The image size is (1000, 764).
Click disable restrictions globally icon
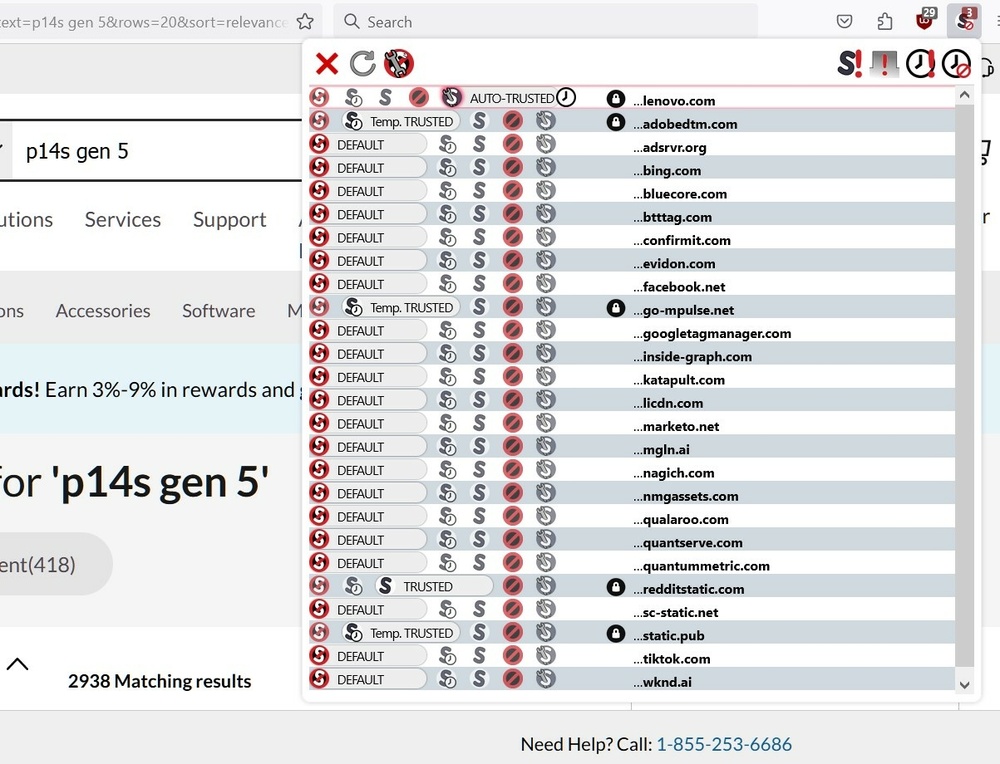(x=850, y=64)
